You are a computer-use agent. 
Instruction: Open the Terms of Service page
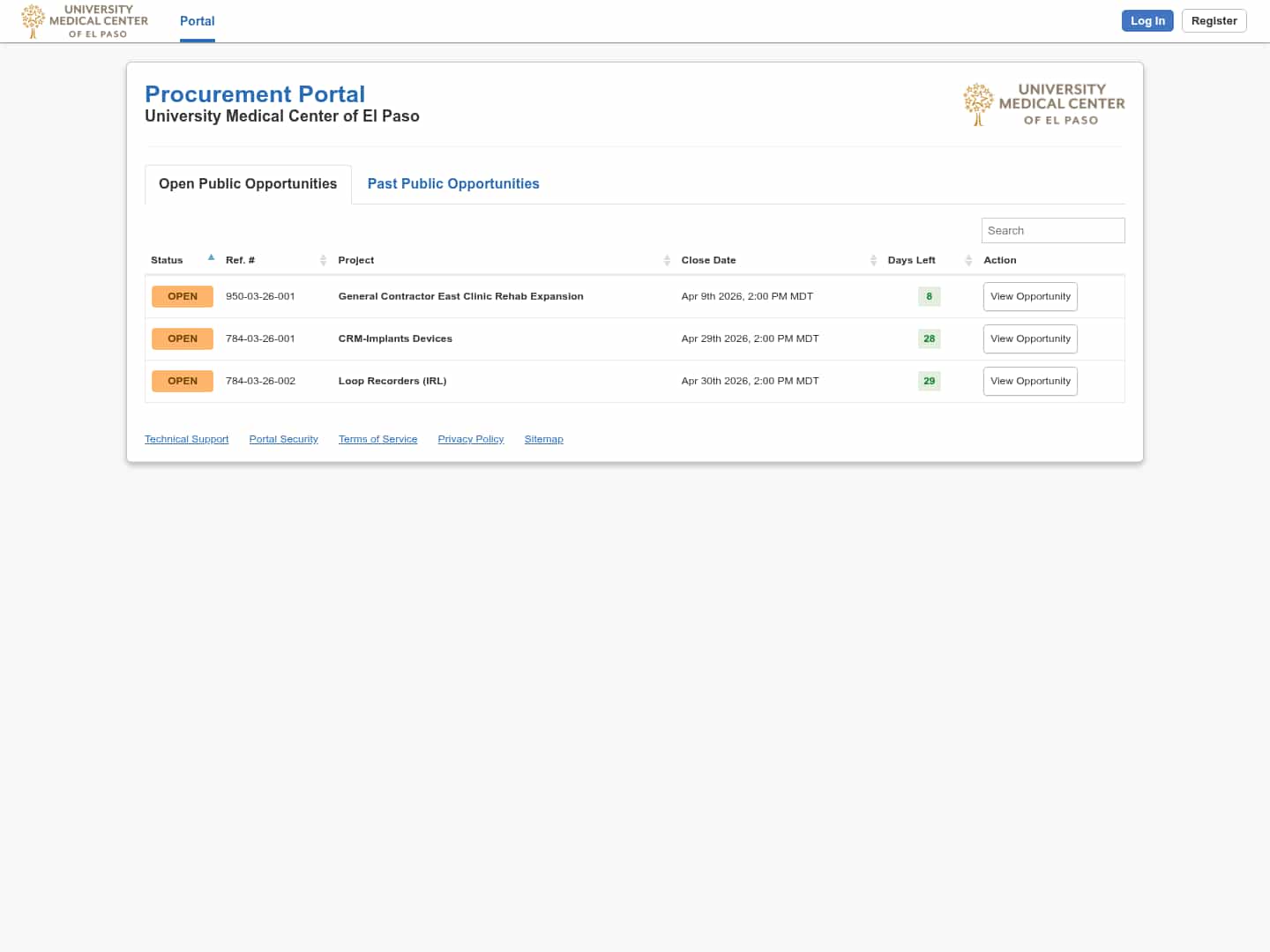click(377, 438)
